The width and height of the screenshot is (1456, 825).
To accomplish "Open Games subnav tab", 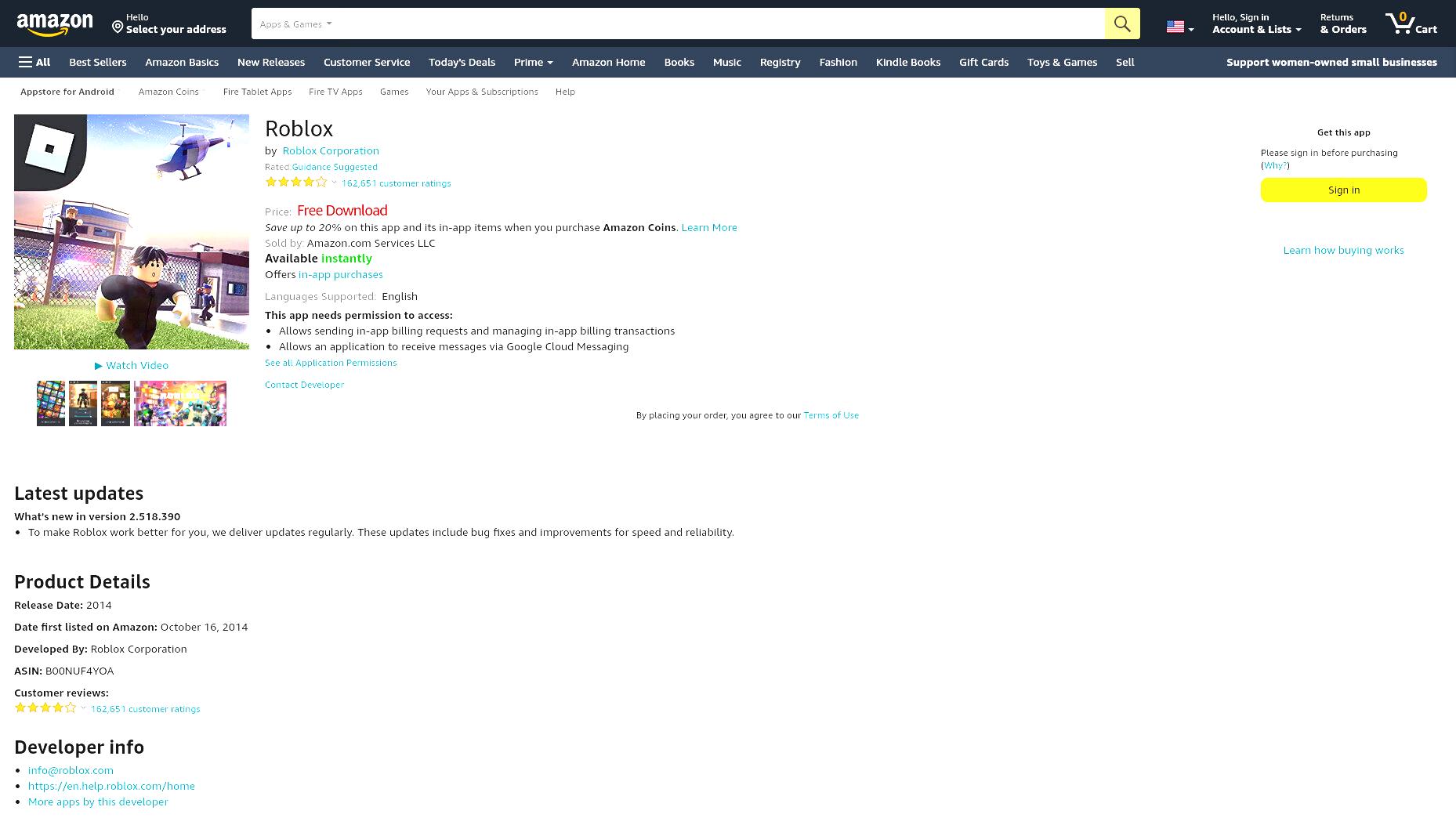I will [394, 92].
